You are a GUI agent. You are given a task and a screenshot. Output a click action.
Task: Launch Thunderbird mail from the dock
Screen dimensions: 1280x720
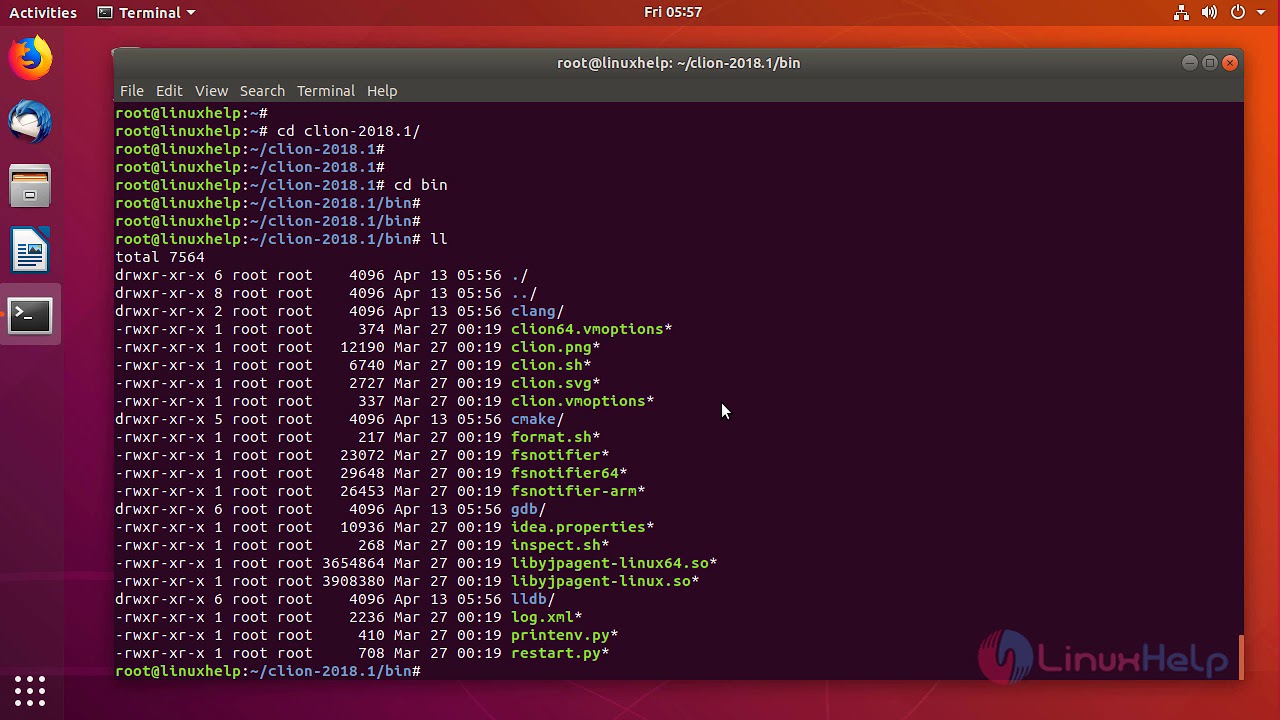[x=30, y=122]
